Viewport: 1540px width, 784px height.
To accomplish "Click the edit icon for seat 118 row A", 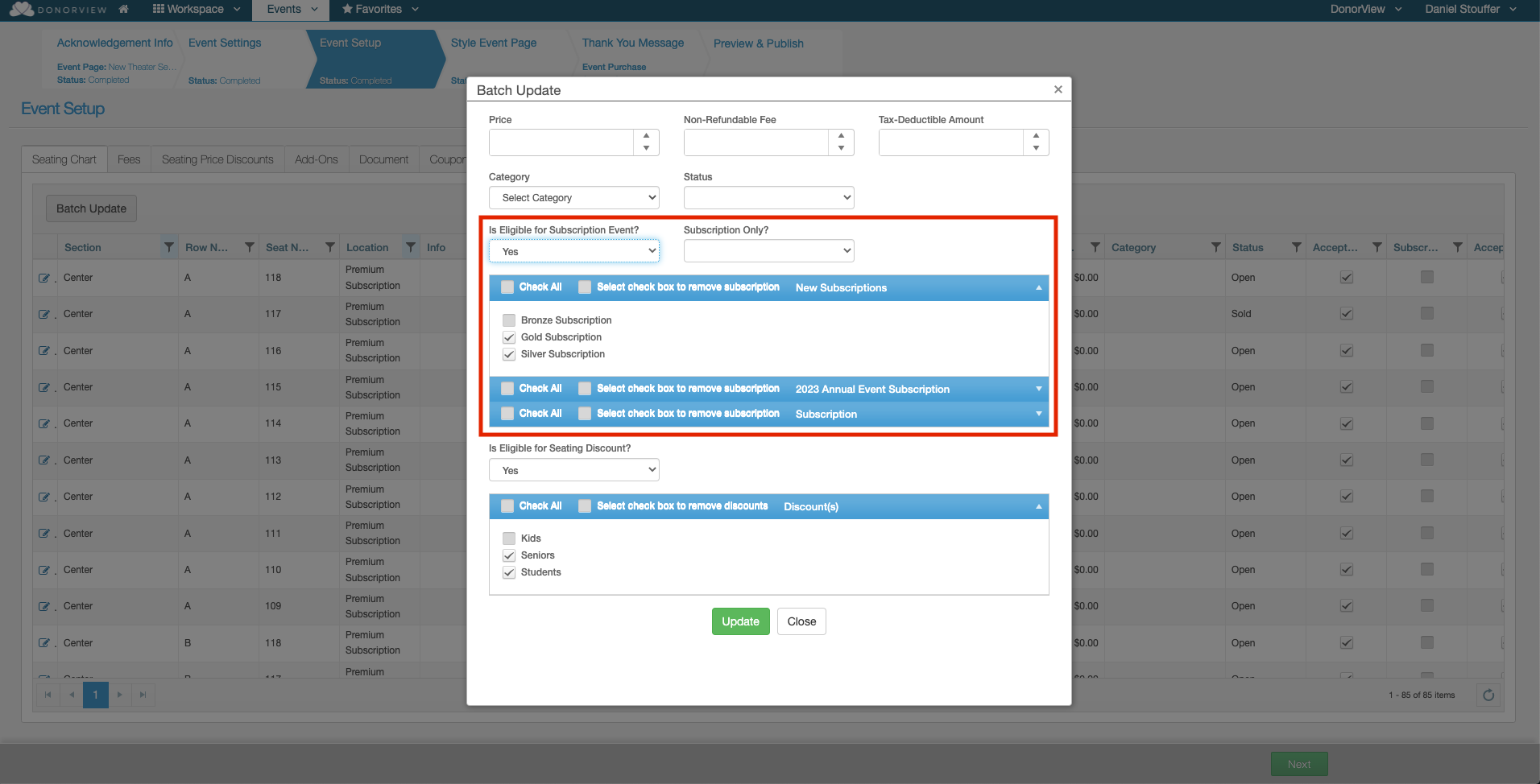I will click(43, 278).
